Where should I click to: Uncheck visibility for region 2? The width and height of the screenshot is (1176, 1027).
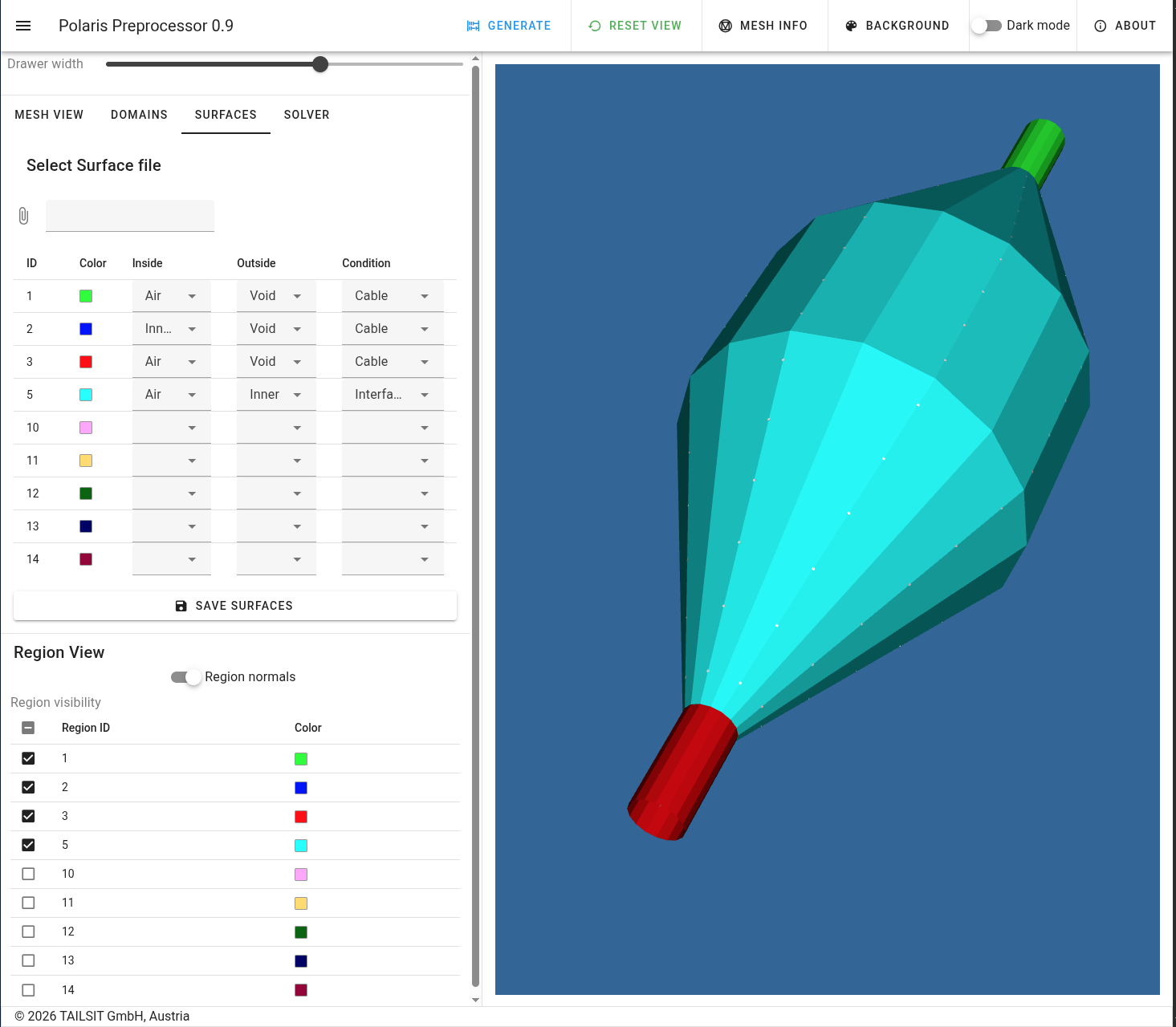click(28, 787)
